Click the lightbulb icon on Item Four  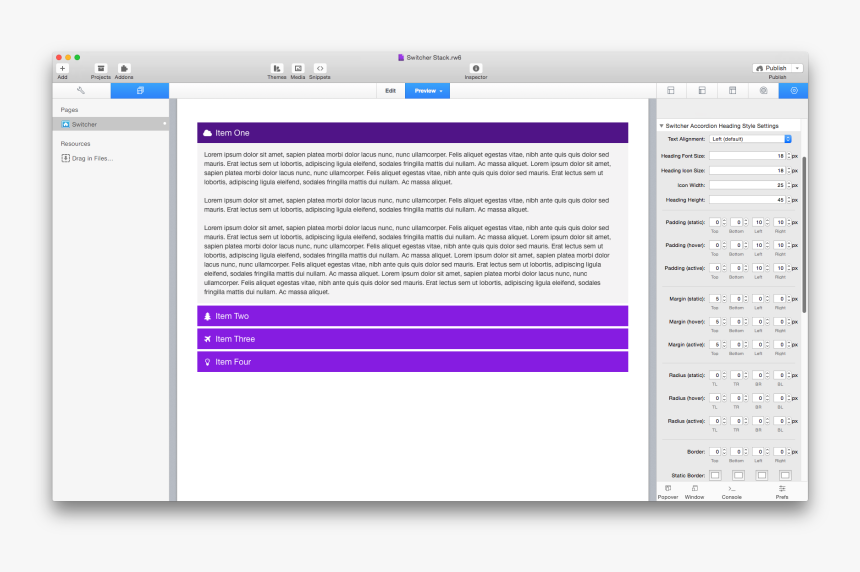207,362
